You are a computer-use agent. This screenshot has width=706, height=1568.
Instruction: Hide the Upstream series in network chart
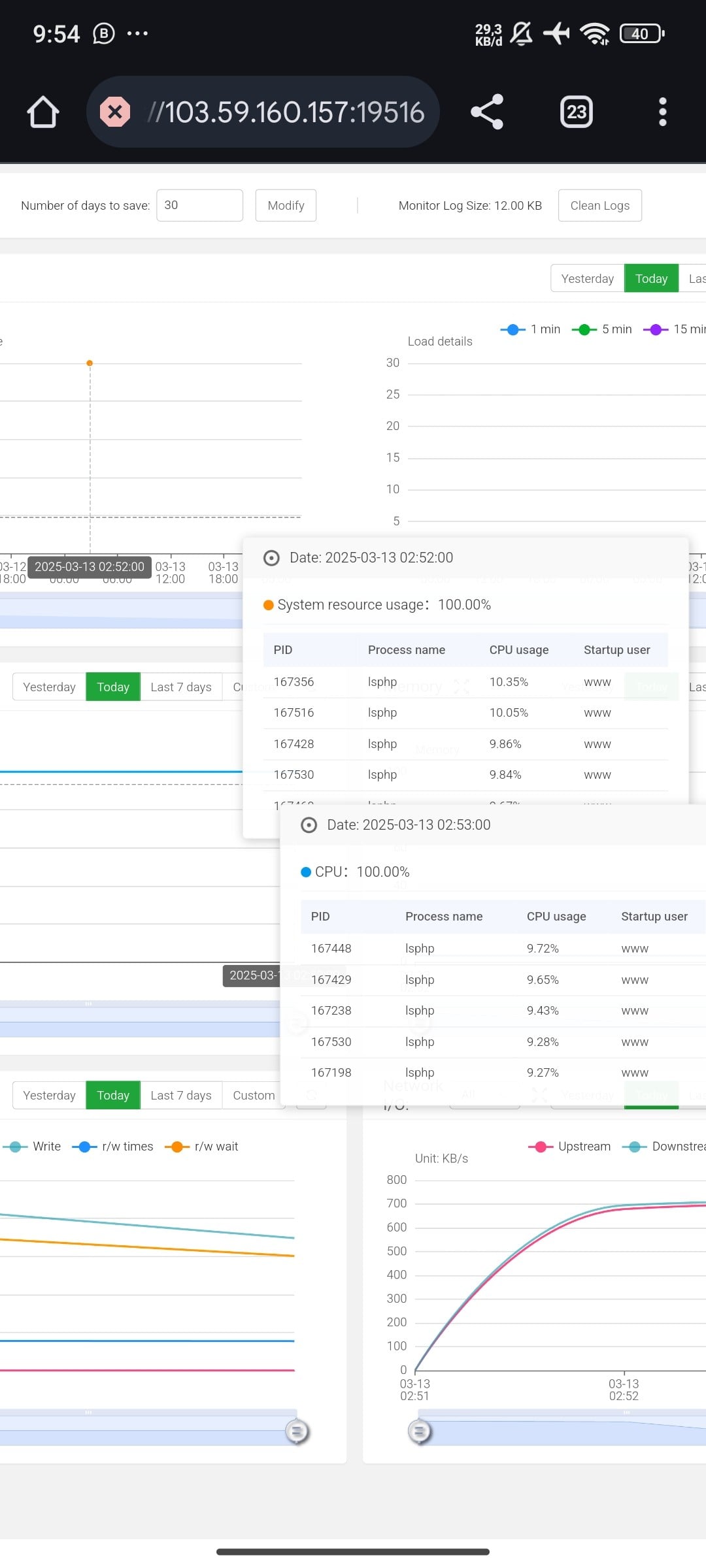click(x=569, y=1146)
